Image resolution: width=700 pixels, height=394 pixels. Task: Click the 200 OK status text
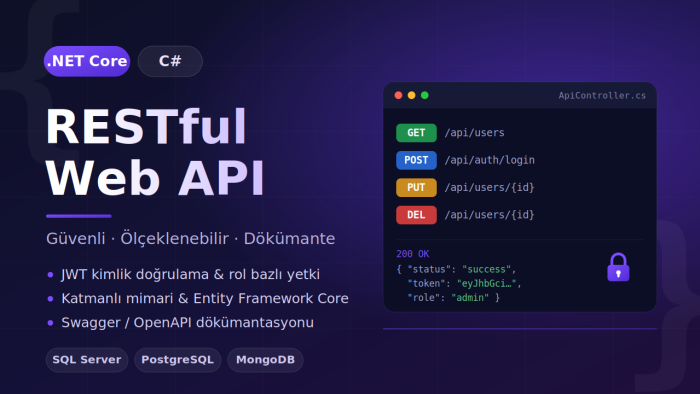pyautogui.click(x=412, y=254)
